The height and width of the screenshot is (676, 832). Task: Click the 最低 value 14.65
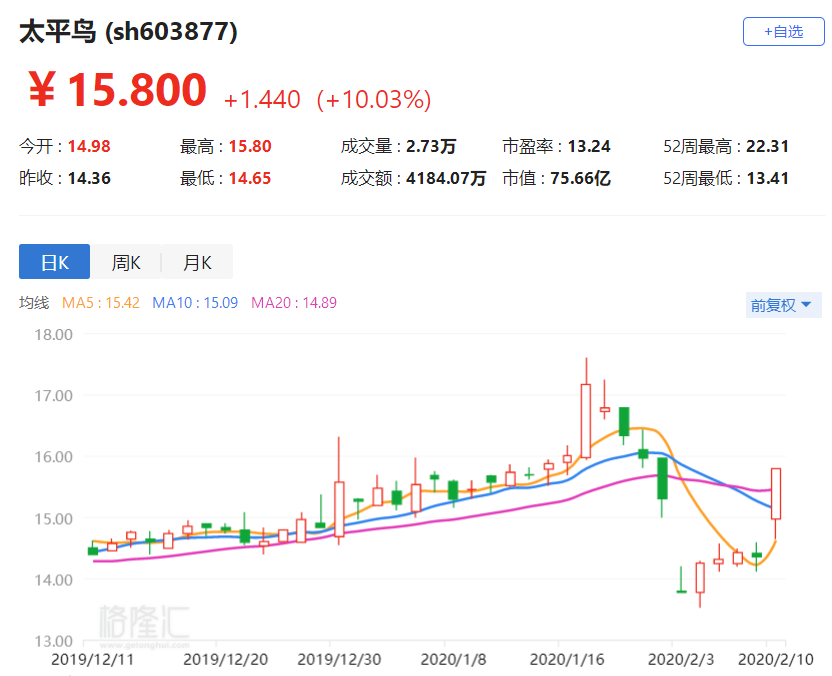250,178
